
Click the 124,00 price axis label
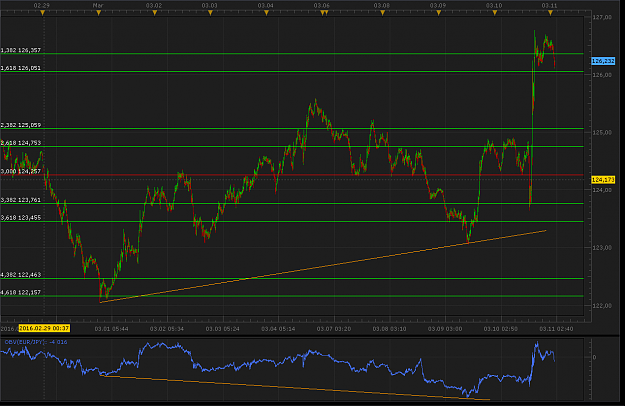tap(602, 190)
